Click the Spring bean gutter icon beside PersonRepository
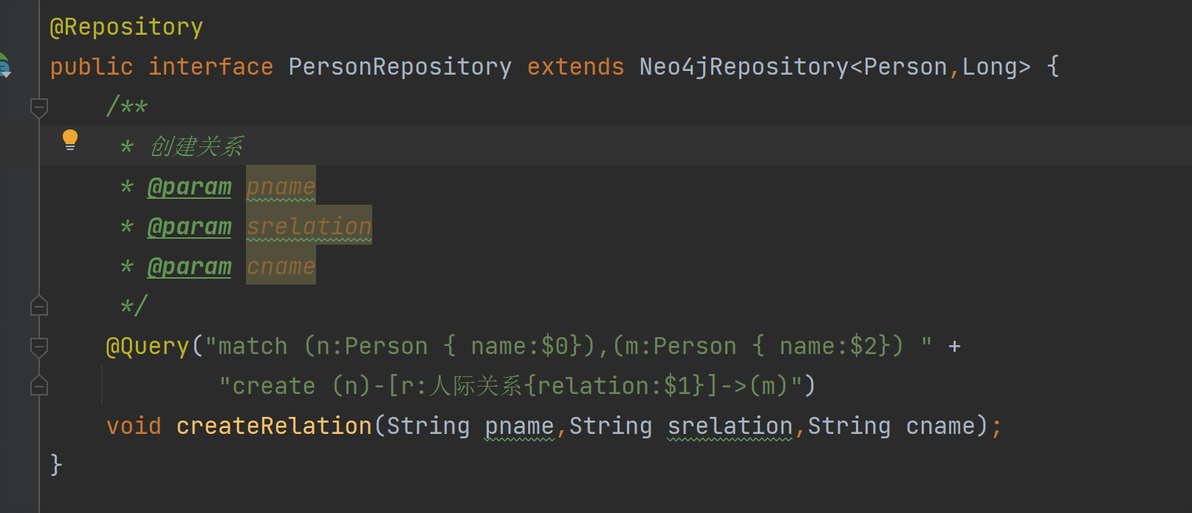 point(4,65)
